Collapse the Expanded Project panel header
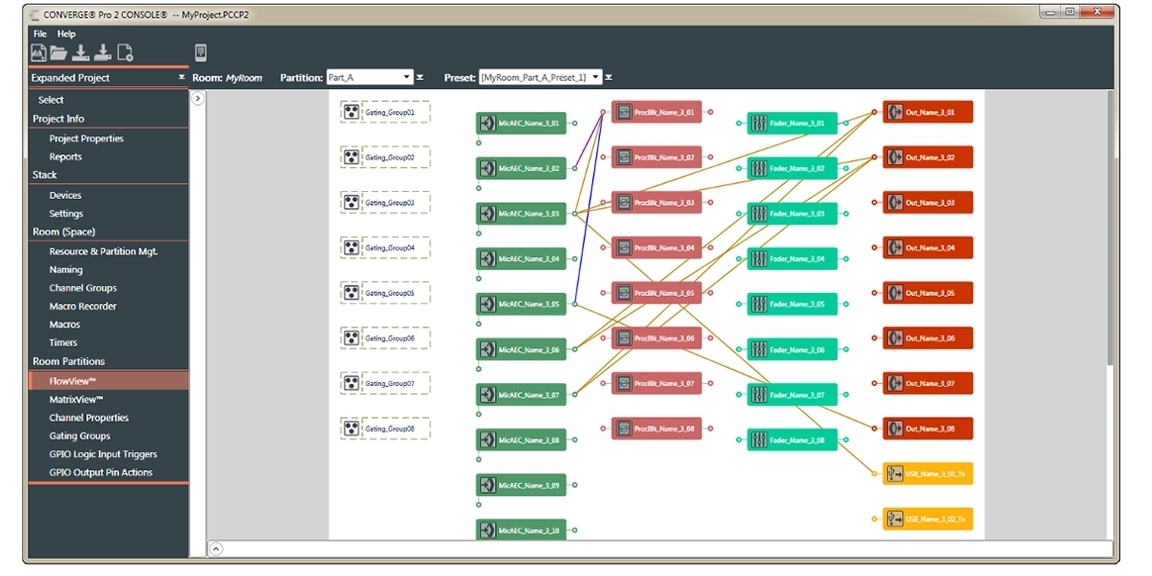Viewport: 1152px width, 576px height. coord(181,77)
